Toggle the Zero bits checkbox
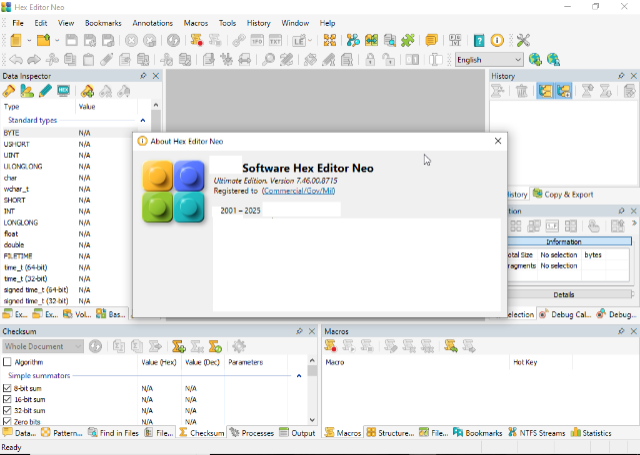 pyautogui.click(x=7, y=421)
